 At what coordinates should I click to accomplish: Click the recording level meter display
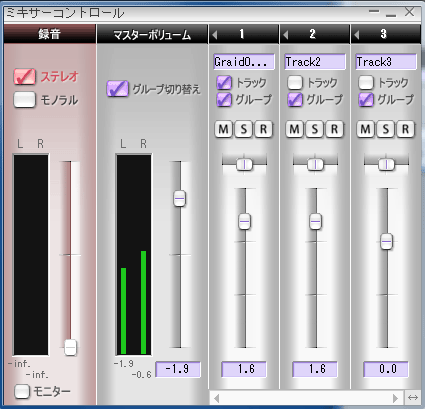pyautogui.click(x=31, y=255)
